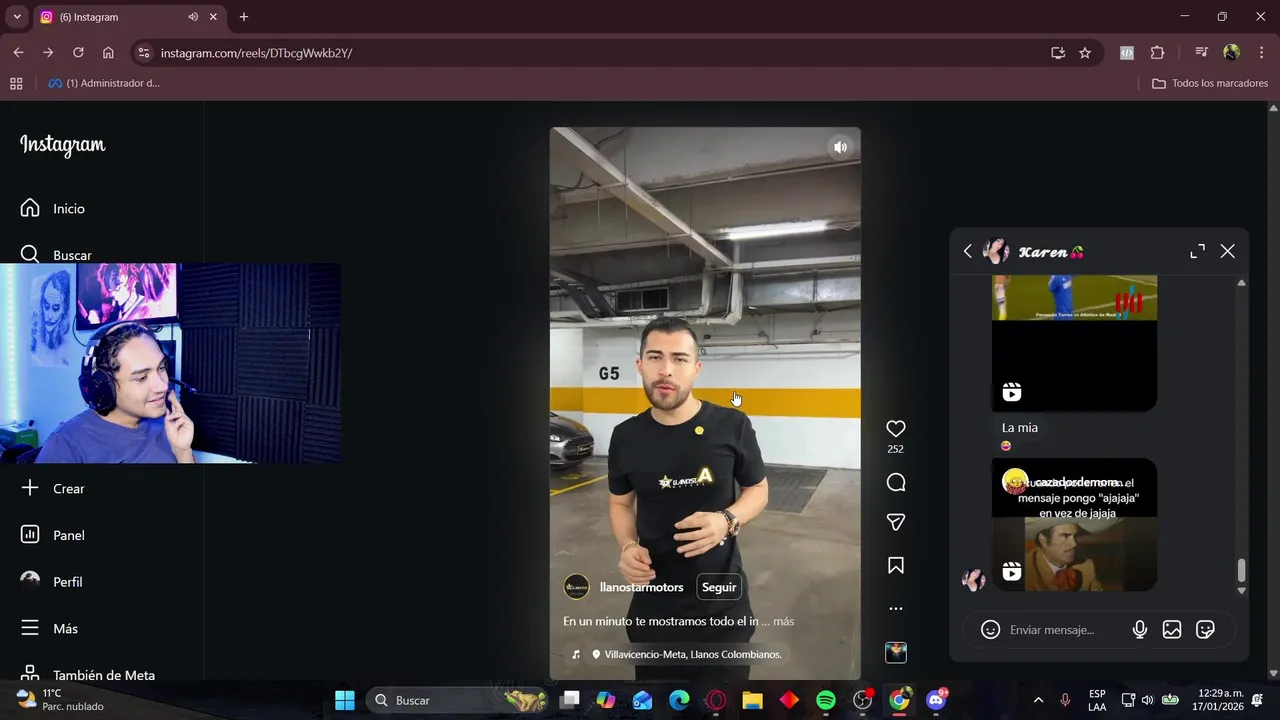Save the reel with the bookmark icon
Image resolution: width=1280 pixels, height=720 pixels.
tap(896, 566)
